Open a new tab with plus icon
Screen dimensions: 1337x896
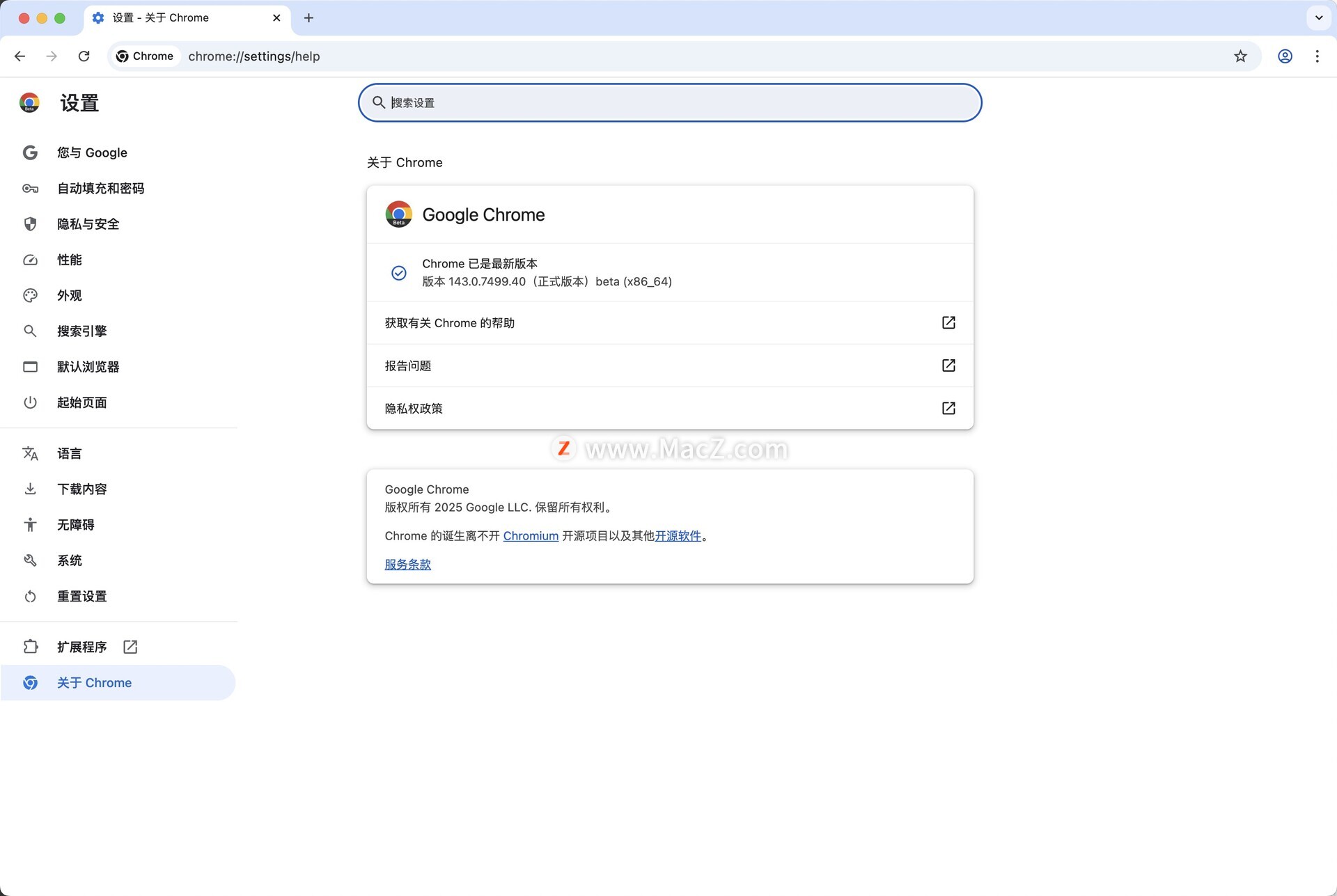(x=308, y=17)
